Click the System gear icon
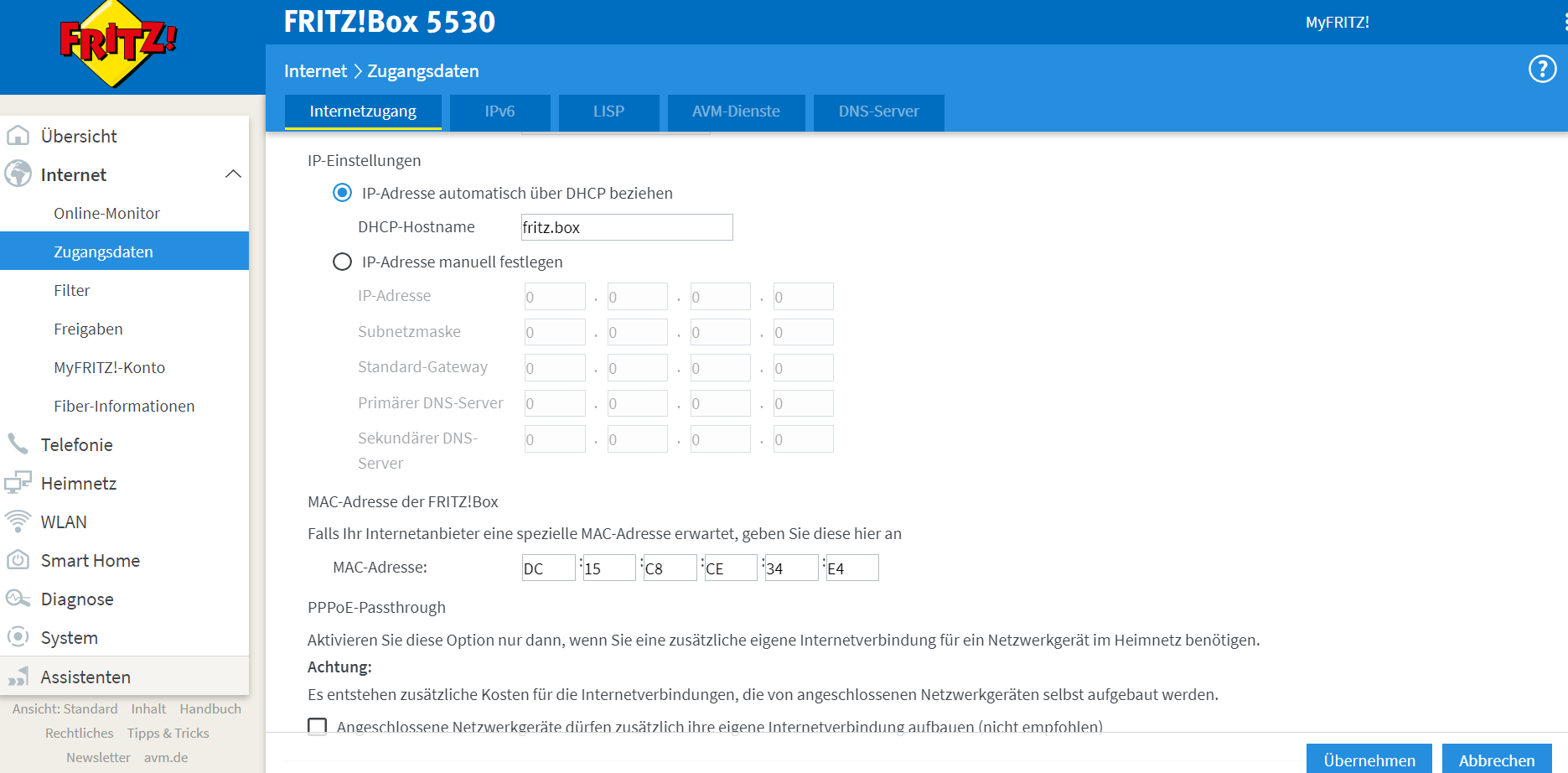The width and height of the screenshot is (1568, 773). tap(18, 637)
